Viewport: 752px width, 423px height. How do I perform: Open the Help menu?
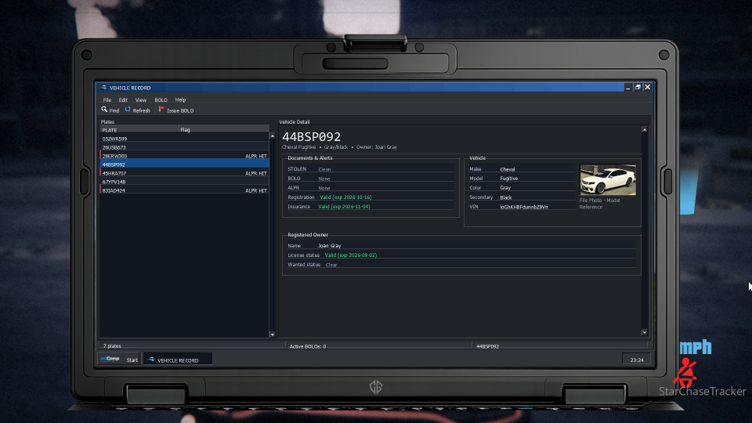pyautogui.click(x=180, y=100)
